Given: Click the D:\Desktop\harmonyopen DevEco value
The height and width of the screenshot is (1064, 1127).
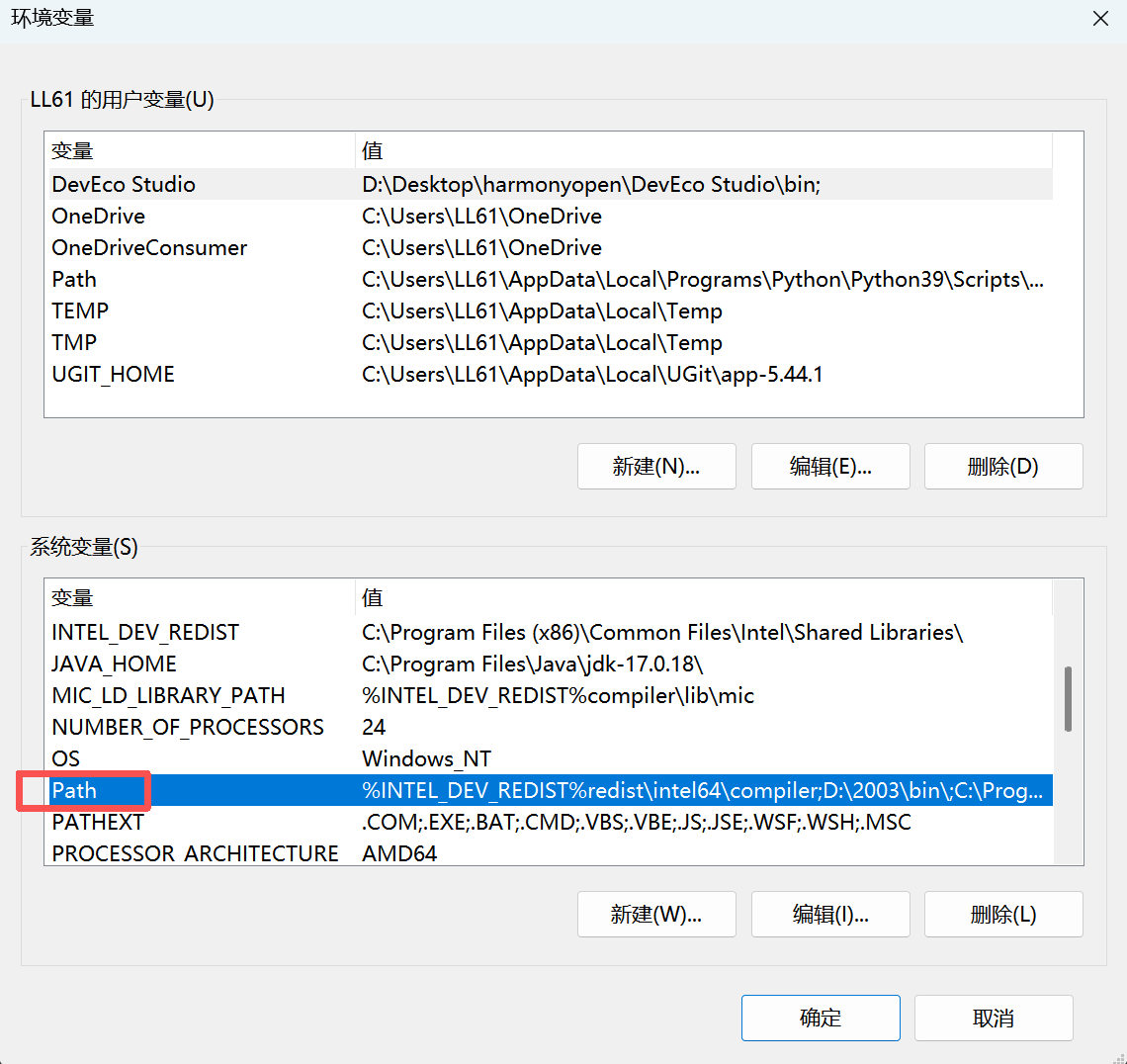Looking at the screenshot, I should coord(591,185).
